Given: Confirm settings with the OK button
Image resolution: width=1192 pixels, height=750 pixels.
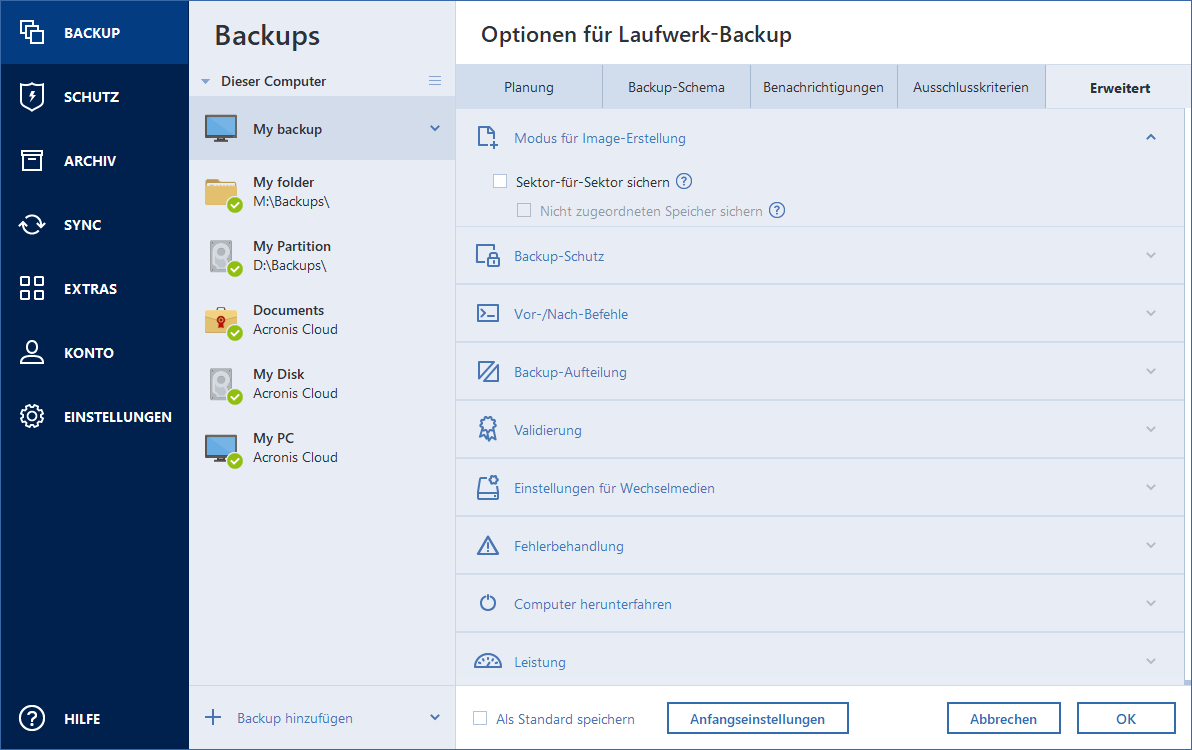Looking at the screenshot, I should (1126, 718).
